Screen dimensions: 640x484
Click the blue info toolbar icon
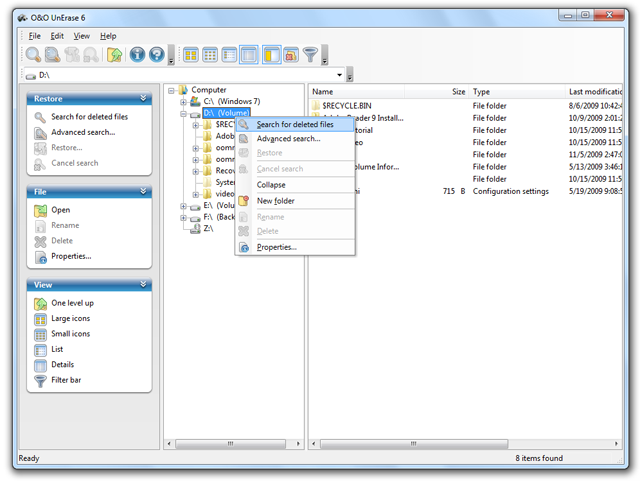(137, 55)
